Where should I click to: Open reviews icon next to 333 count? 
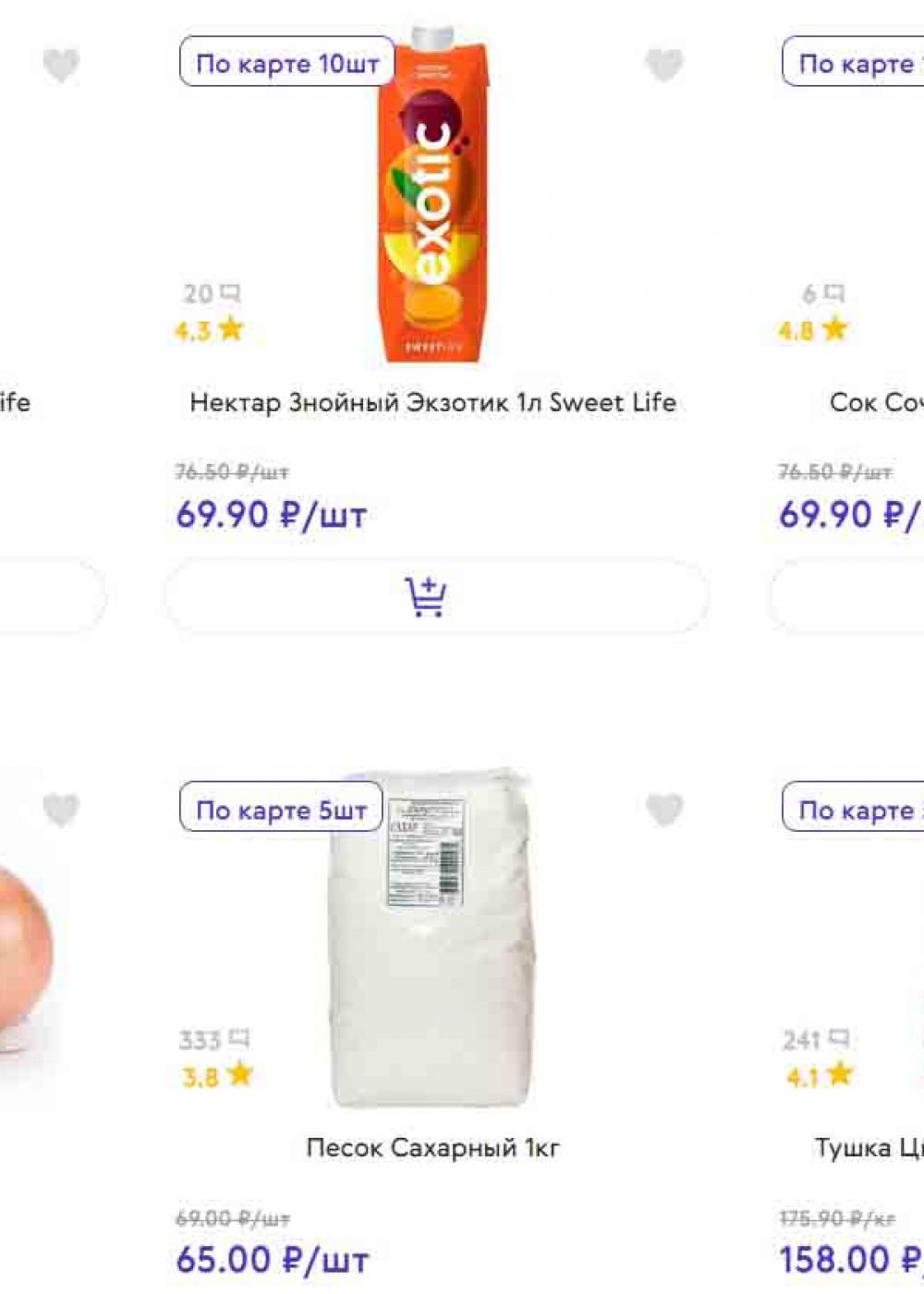pos(239,1038)
